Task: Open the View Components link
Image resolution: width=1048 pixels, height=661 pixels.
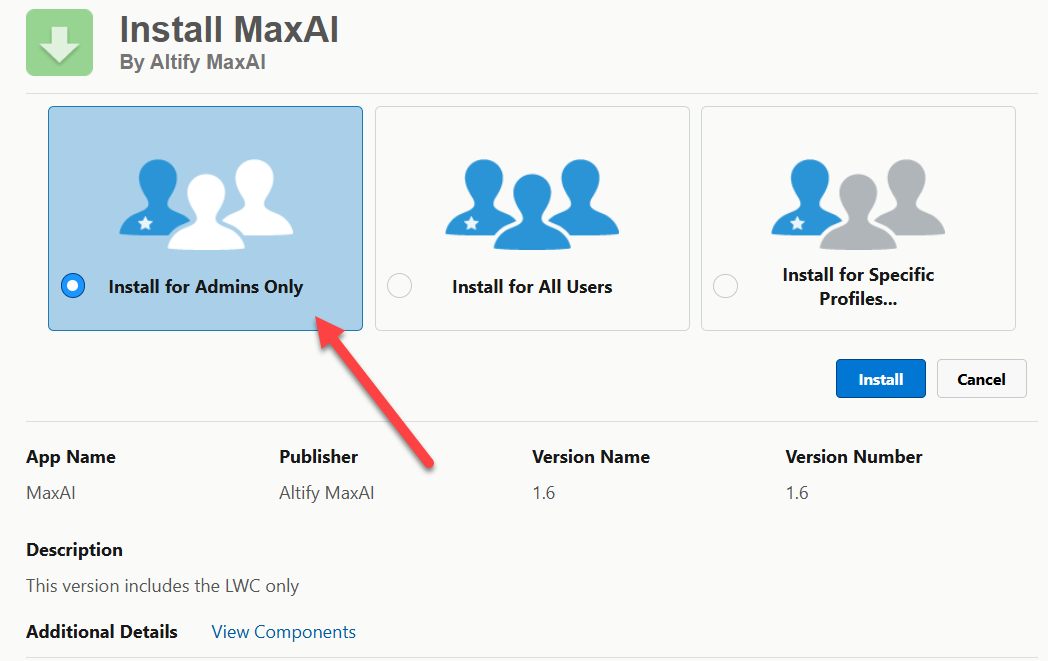Action: click(283, 632)
